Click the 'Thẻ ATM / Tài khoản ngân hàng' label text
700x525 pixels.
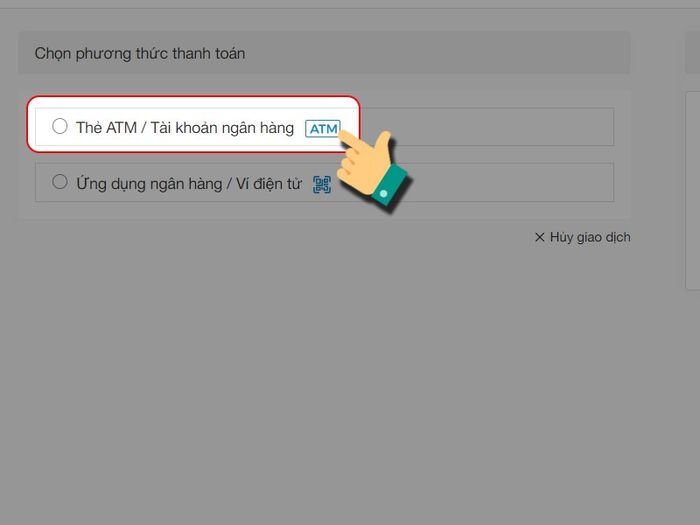pos(185,128)
